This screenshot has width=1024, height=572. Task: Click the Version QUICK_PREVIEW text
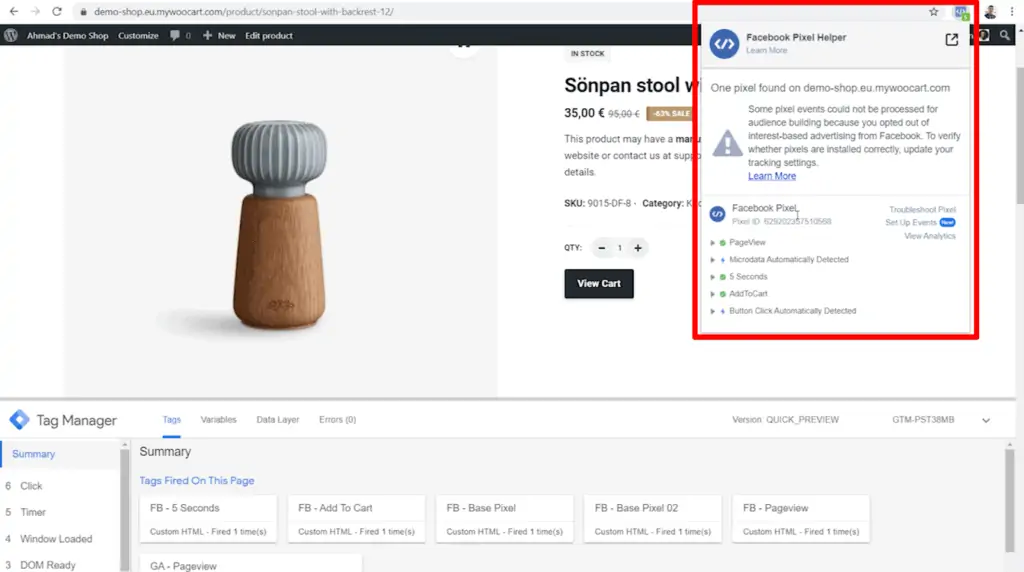(x=785, y=420)
